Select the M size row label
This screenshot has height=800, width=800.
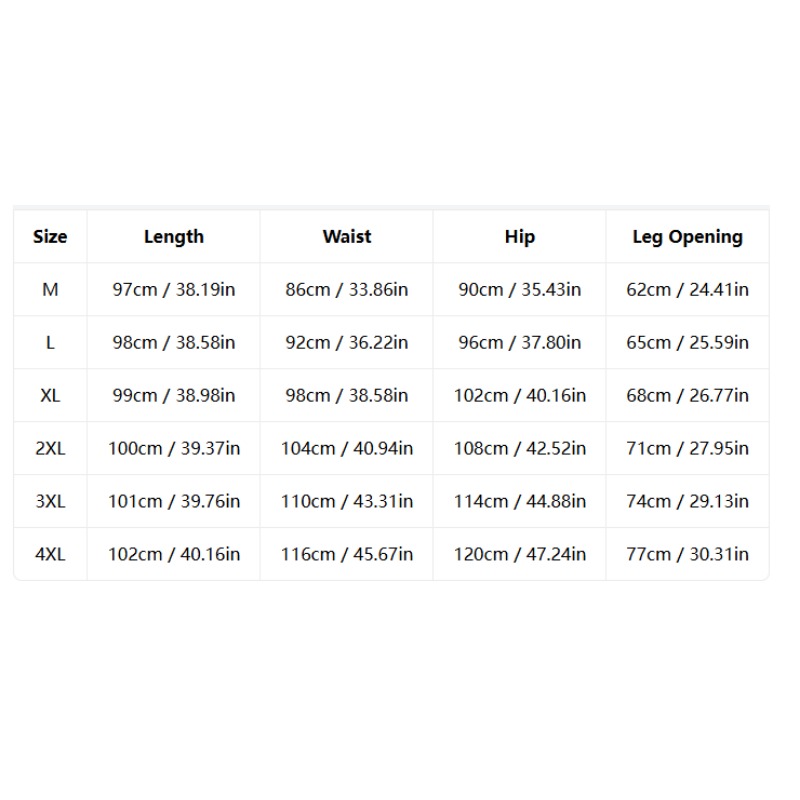pos(50,290)
